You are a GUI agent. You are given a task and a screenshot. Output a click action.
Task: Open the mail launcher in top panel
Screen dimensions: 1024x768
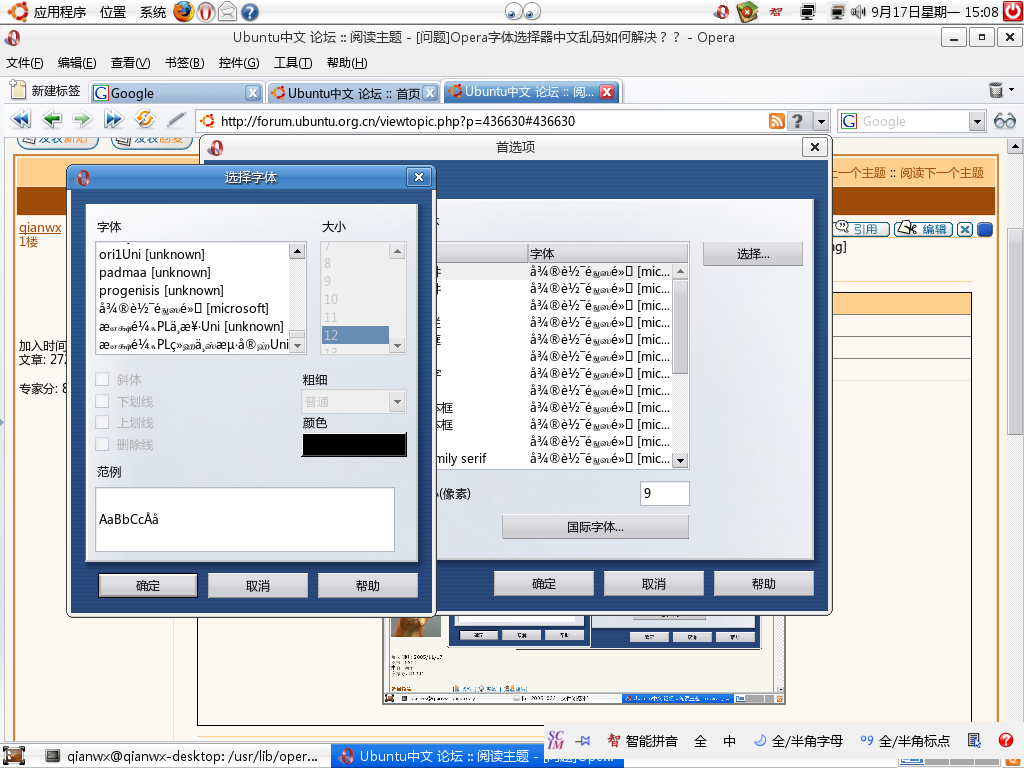[227, 12]
